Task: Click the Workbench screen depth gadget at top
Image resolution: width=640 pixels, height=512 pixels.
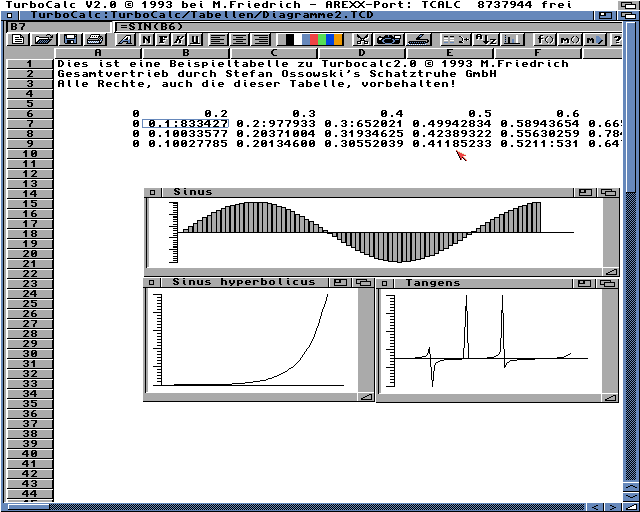Action: click(629, 5)
